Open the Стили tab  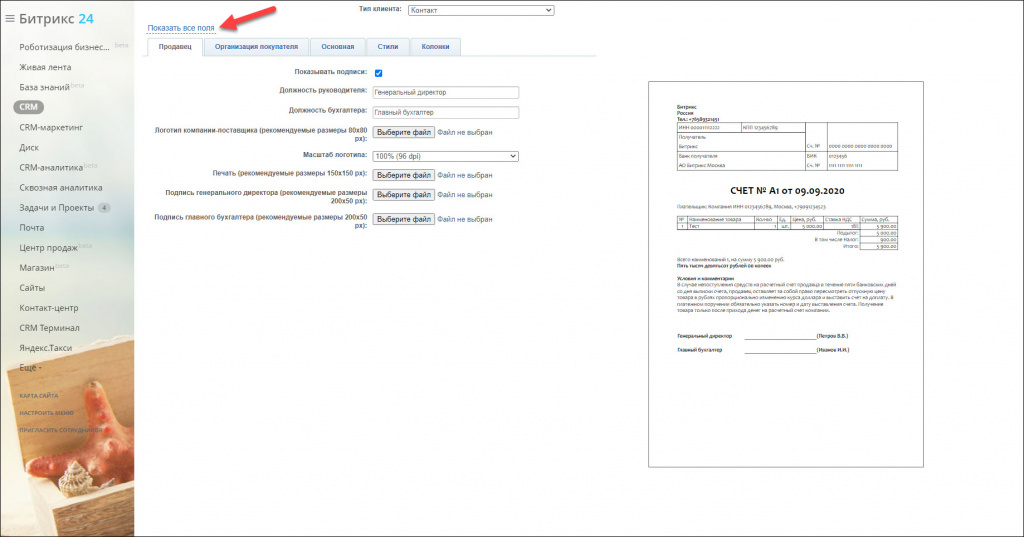click(x=387, y=46)
